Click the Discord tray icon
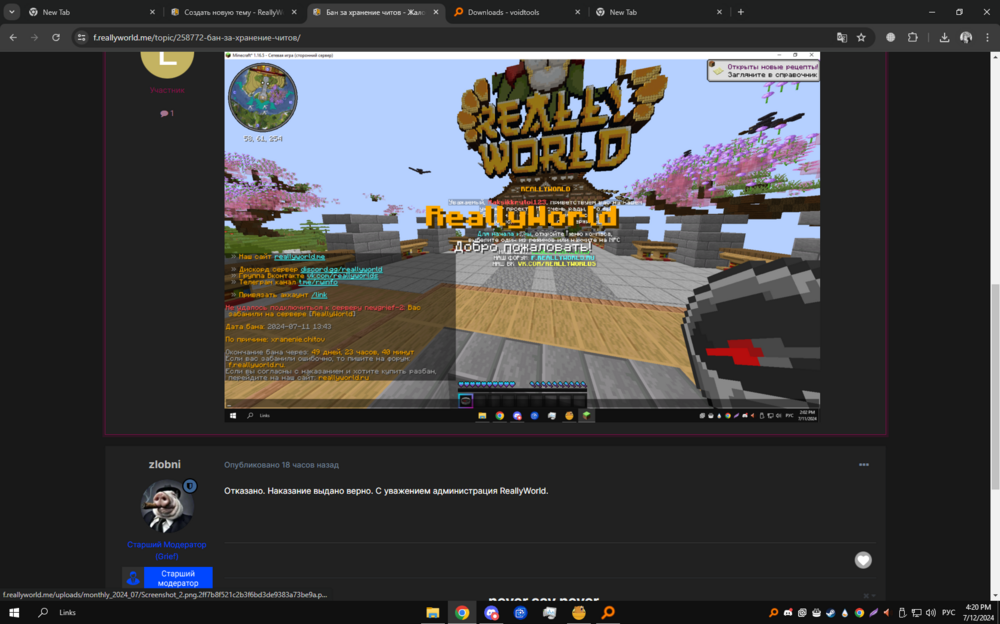1000x624 pixels. pyautogui.click(x=788, y=613)
